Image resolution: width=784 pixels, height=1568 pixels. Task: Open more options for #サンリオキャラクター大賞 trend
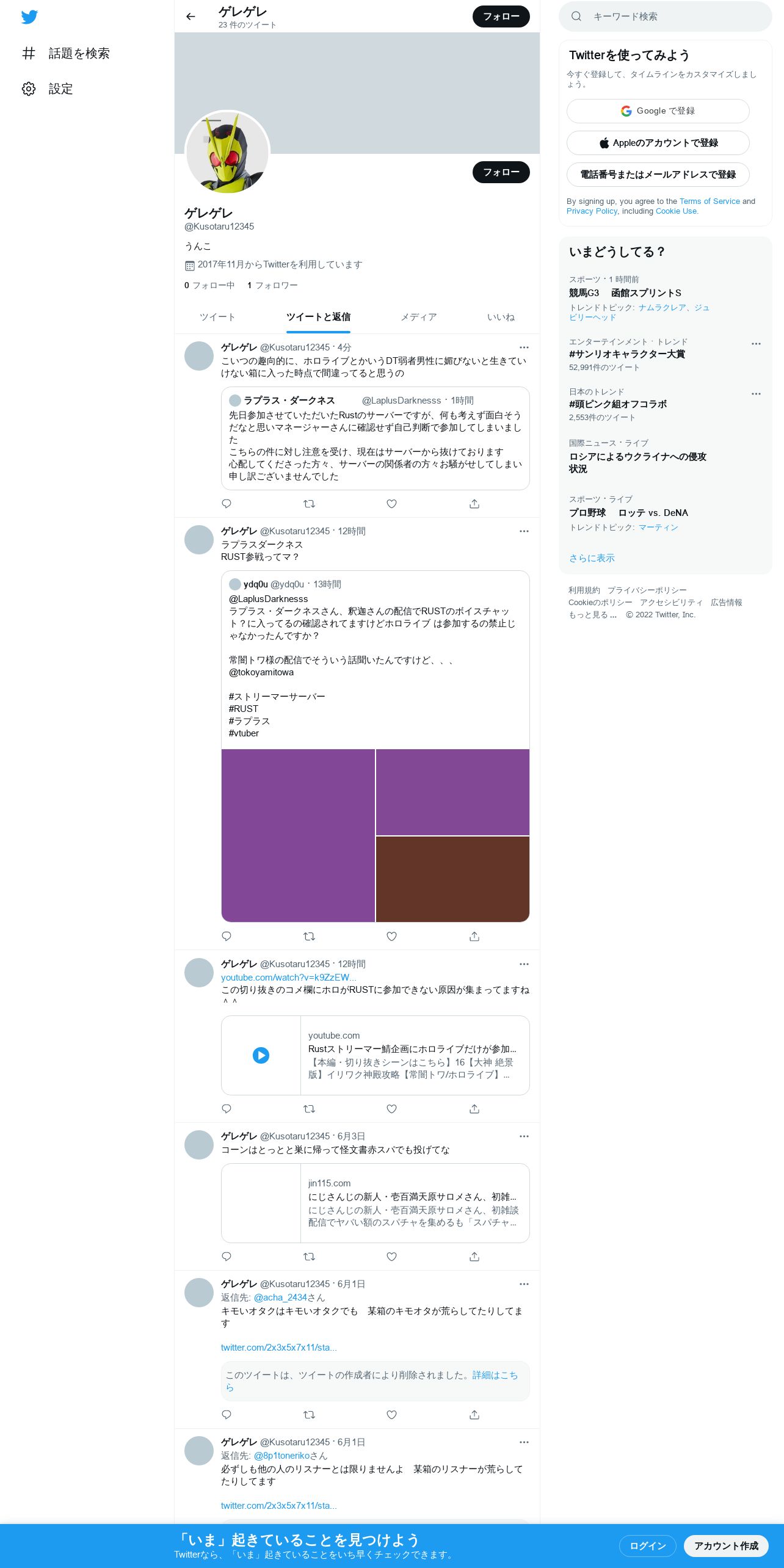click(756, 344)
